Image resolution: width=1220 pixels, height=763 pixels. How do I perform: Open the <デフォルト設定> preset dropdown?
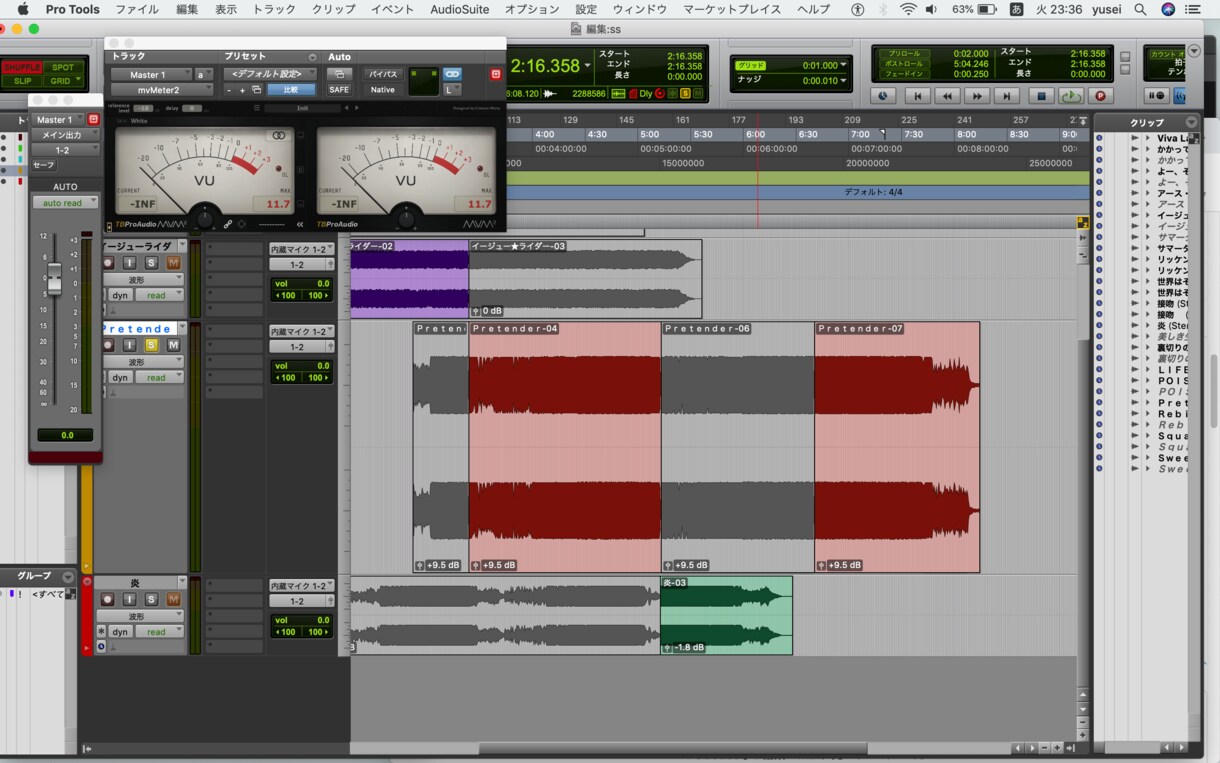(270, 74)
